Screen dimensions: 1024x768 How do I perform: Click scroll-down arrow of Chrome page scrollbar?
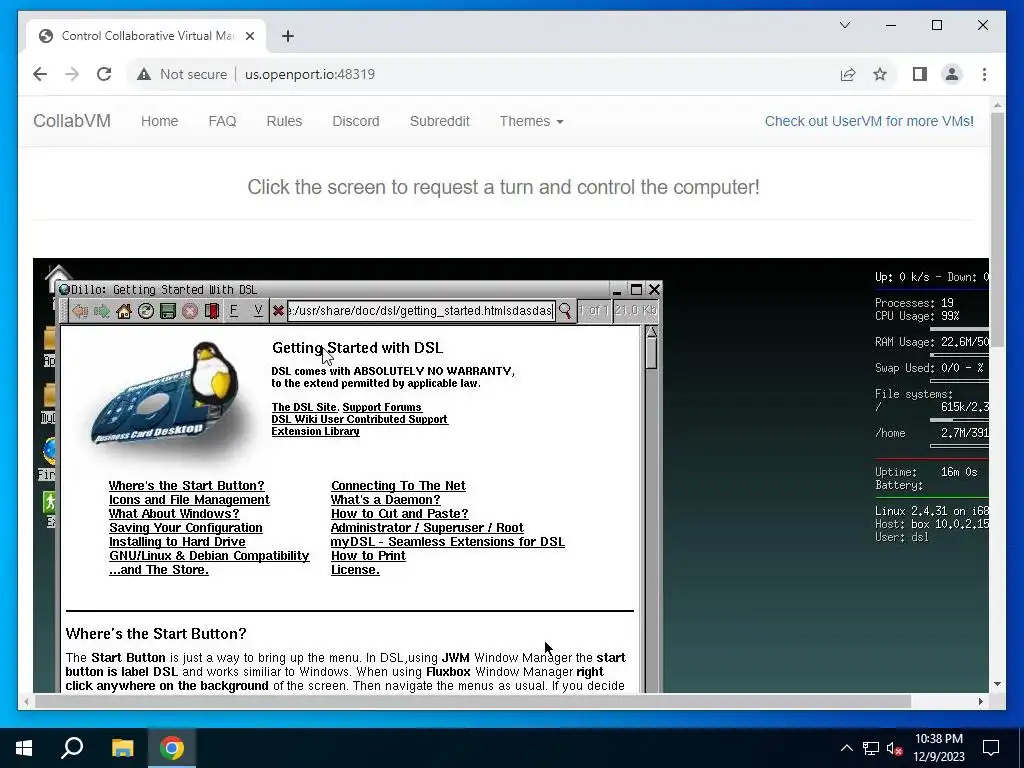tap(997, 684)
